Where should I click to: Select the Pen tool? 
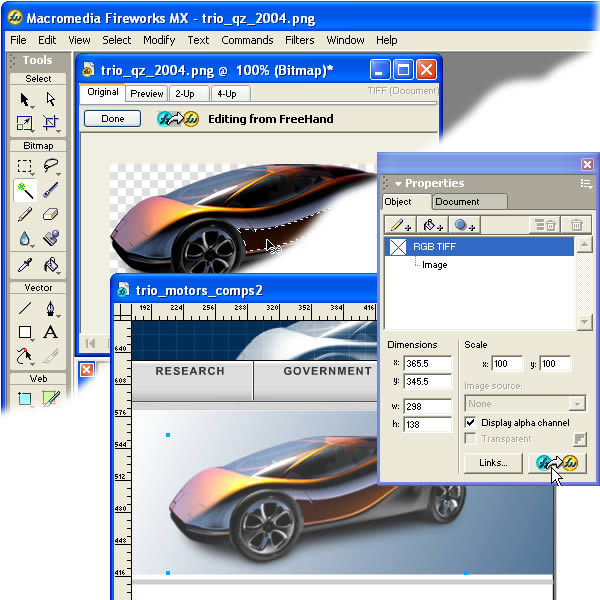(51, 308)
